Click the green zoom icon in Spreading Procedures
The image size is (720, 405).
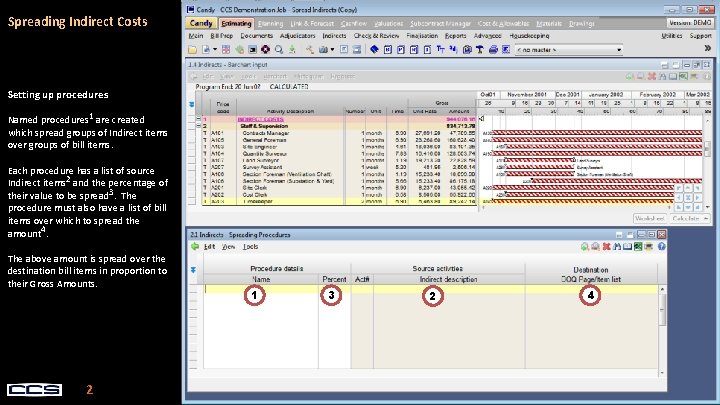[585, 247]
